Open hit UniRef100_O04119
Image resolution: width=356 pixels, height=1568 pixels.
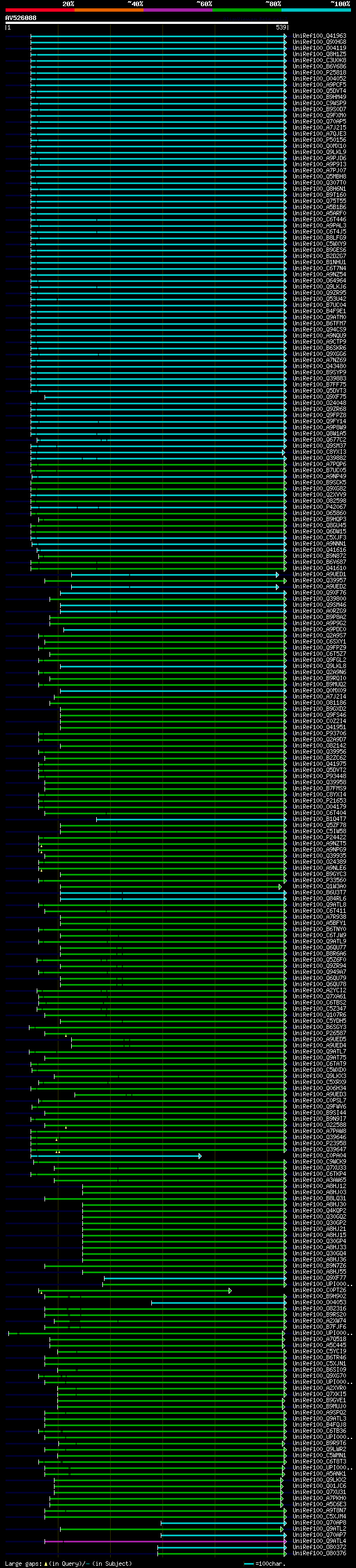(x=319, y=48)
